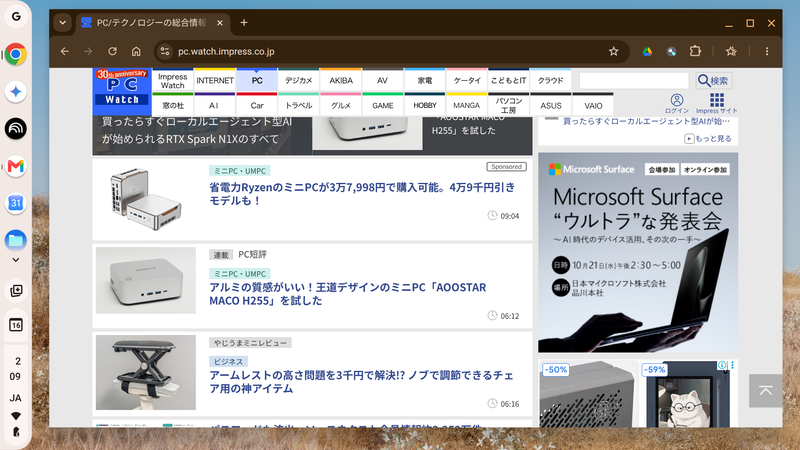Open the Files app from the shelf

16,240
